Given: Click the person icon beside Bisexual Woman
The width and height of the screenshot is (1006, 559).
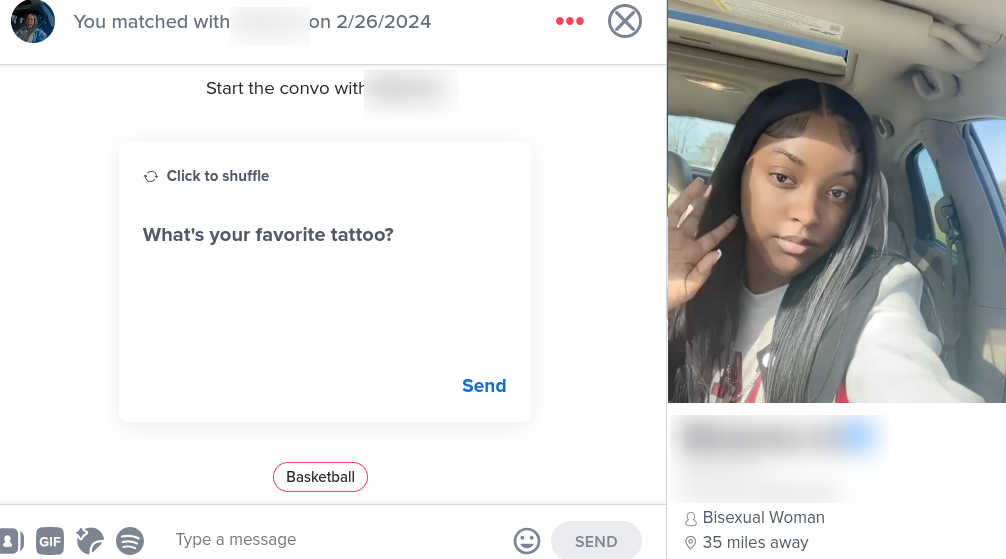Looking at the screenshot, I should 690,519.
